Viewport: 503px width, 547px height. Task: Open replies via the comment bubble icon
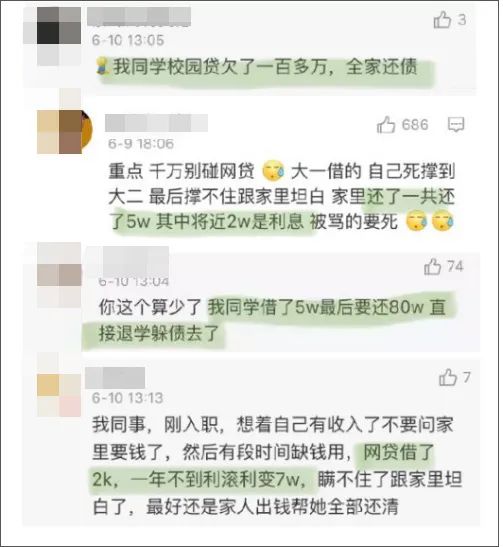[456, 125]
